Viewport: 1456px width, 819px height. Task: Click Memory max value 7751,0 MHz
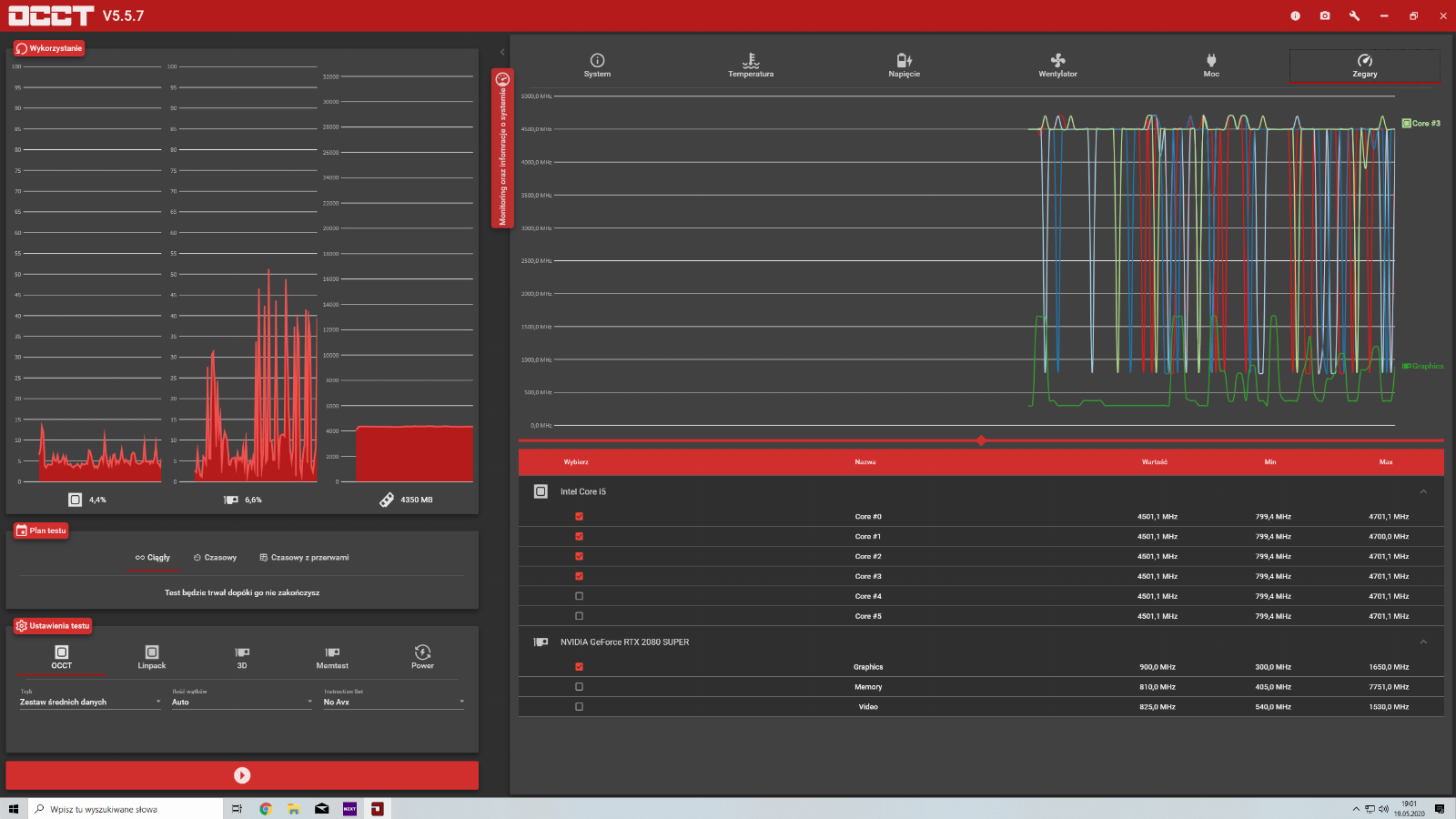click(x=1389, y=687)
